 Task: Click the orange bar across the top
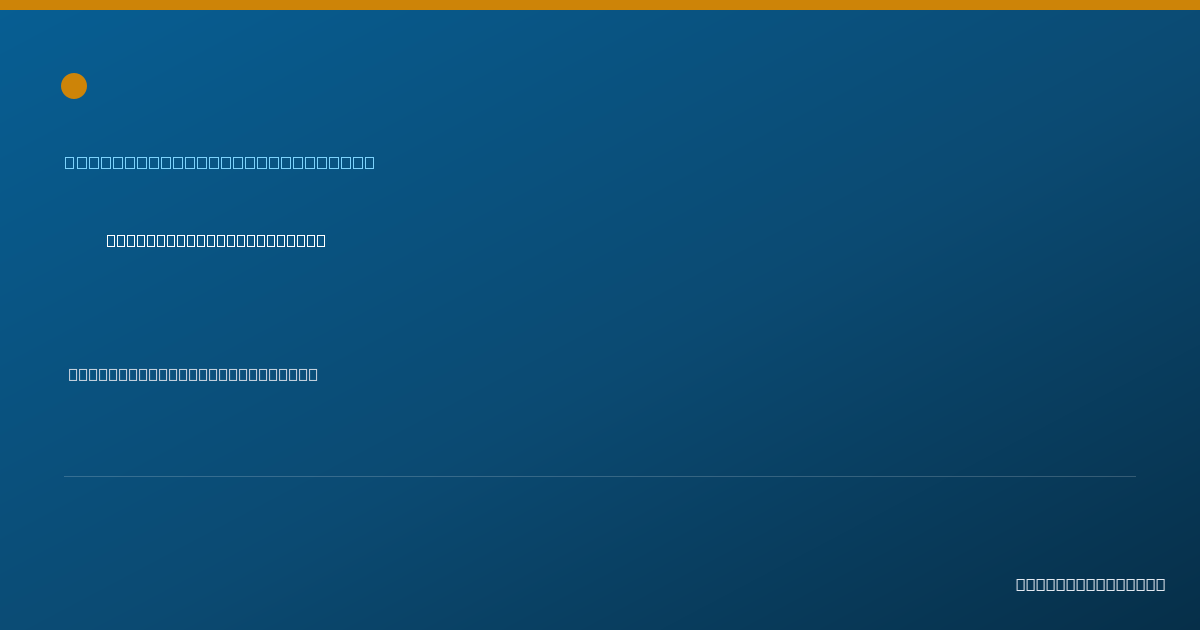tap(600, 5)
